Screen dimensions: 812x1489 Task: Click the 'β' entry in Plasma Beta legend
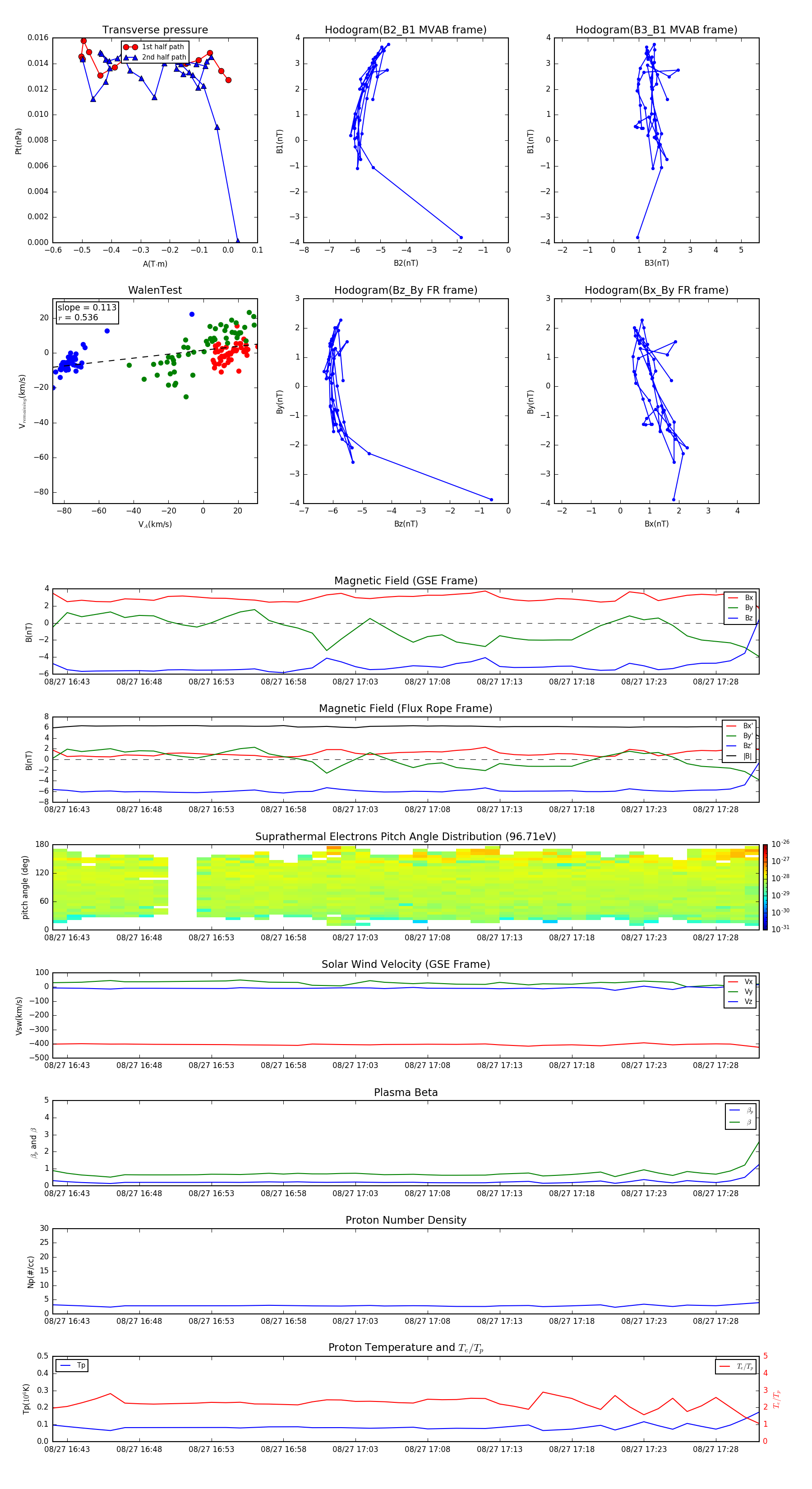point(741,1122)
